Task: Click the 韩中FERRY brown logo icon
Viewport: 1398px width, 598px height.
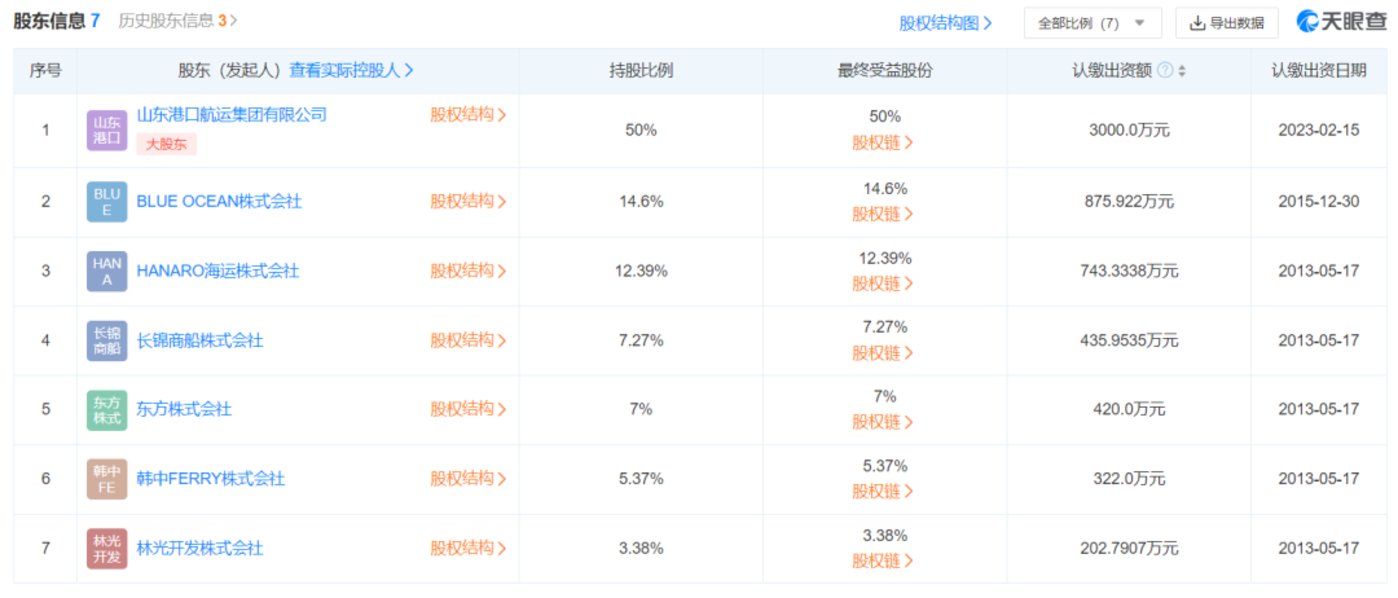Action: pos(106,479)
